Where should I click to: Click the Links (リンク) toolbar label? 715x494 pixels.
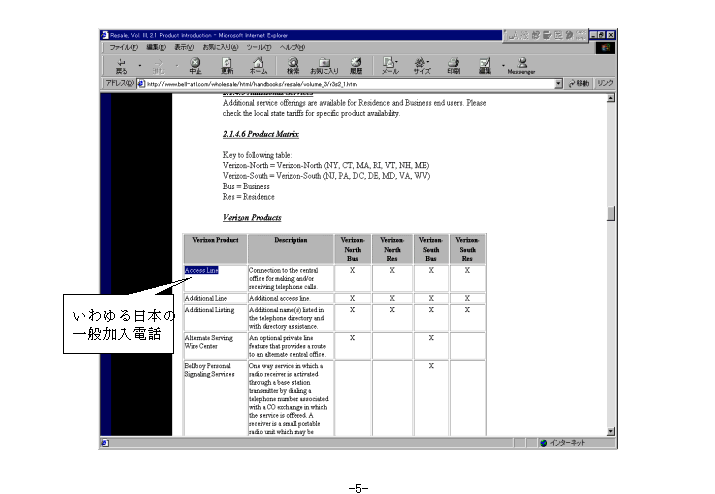coord(605,83)
